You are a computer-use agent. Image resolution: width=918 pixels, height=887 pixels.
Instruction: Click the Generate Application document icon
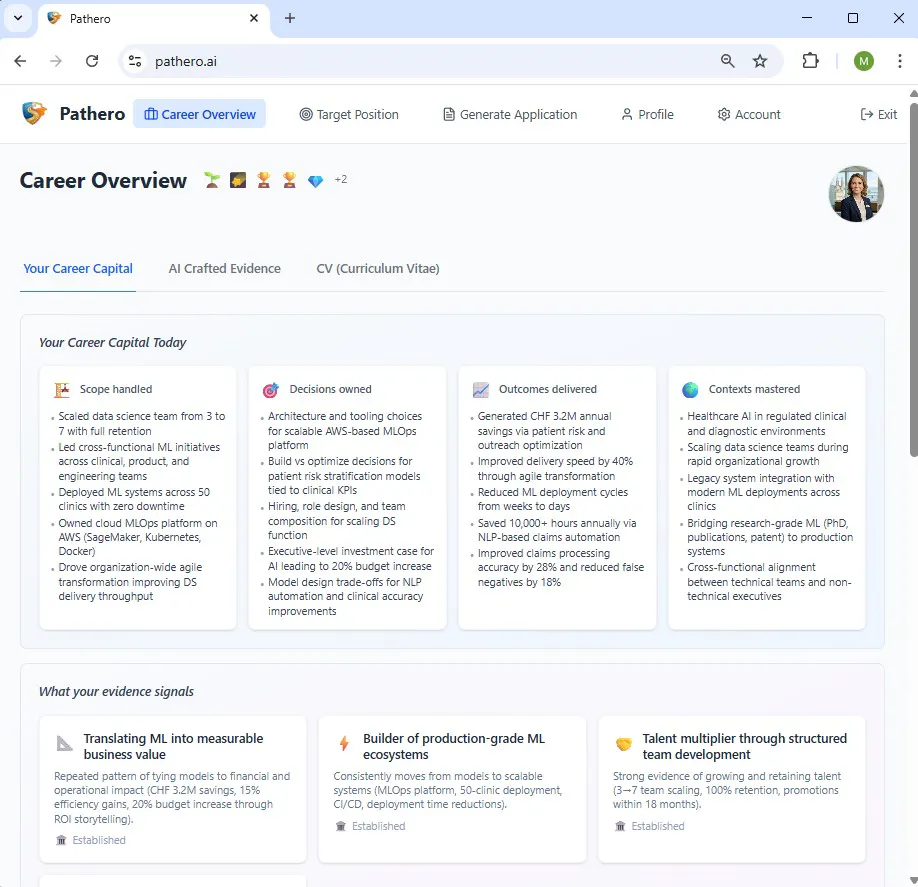tap(448, 114)
